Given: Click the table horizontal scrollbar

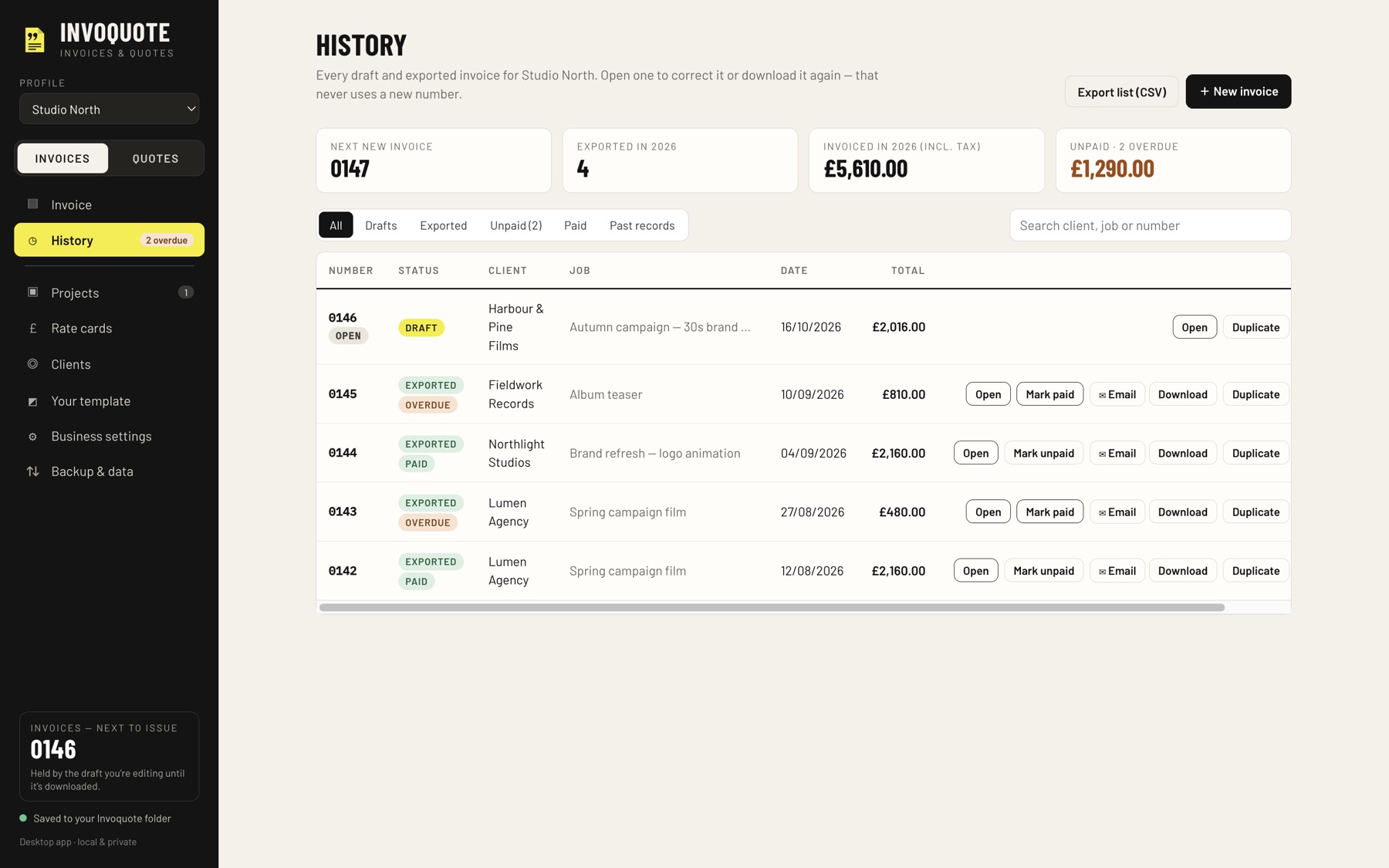Looking at the screenshot, I should click(x=772, y=608).
